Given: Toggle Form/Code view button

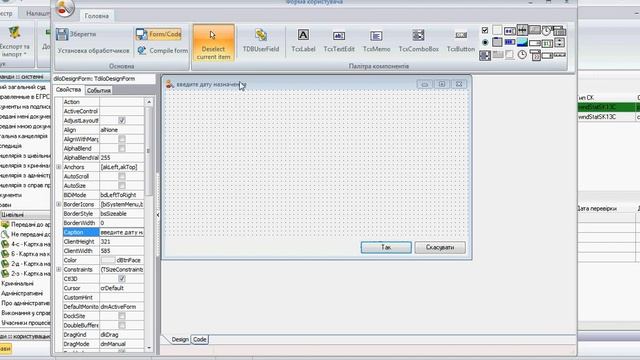Looking at the screenshot, I should tap(158, 34).
